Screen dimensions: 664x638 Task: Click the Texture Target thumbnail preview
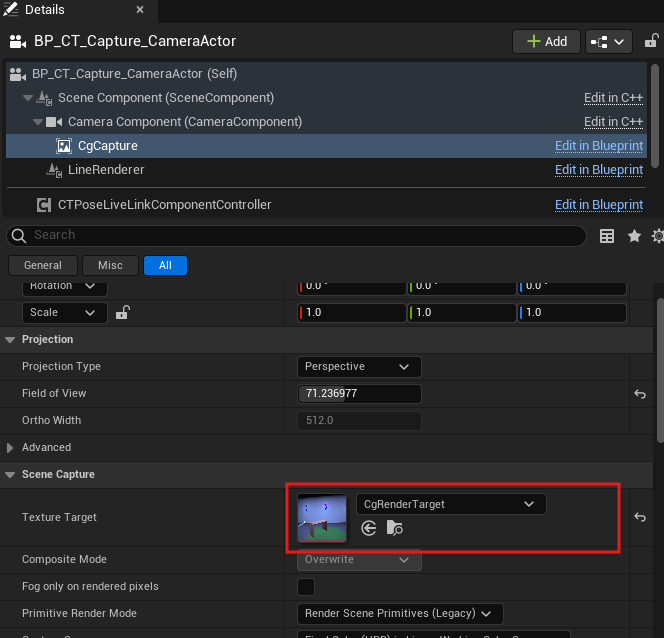[x=322, y=518]
